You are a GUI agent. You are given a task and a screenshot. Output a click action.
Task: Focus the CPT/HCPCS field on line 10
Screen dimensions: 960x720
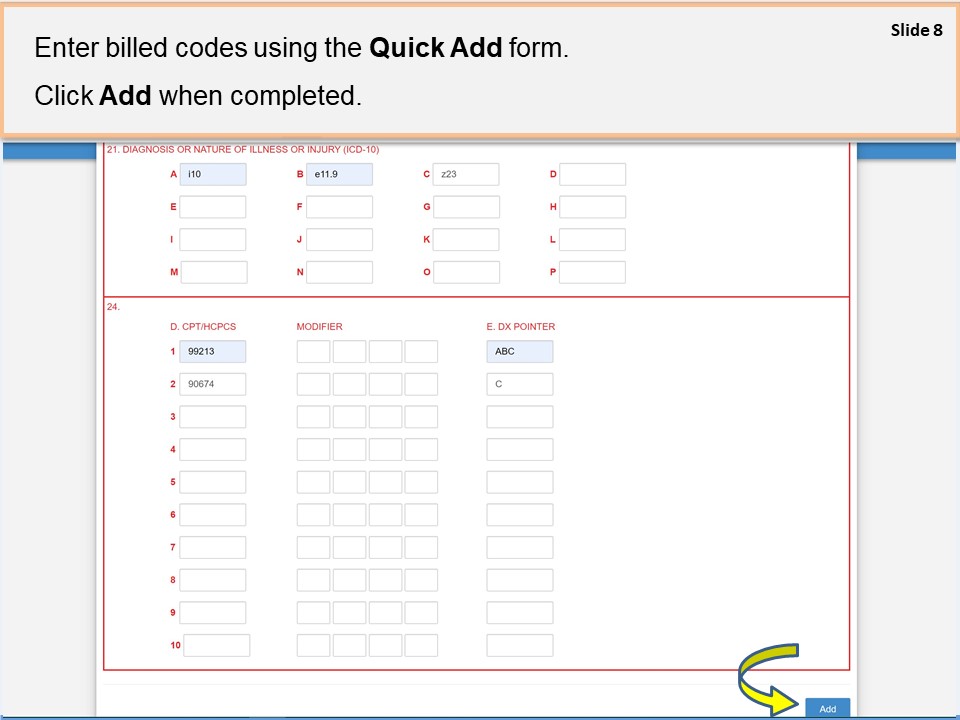coord(216,645)
